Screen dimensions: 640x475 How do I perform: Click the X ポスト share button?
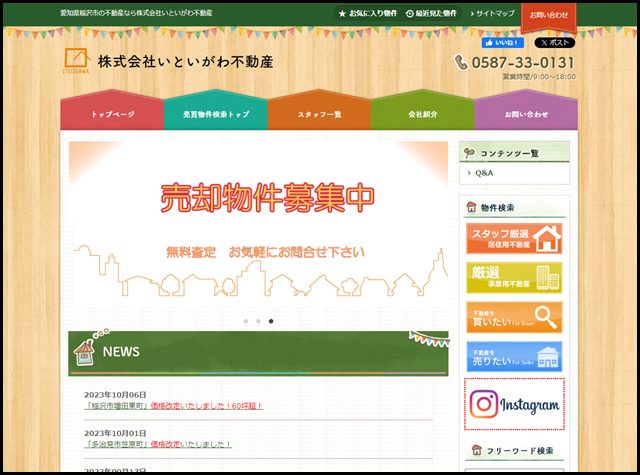[x=555, y=42]
